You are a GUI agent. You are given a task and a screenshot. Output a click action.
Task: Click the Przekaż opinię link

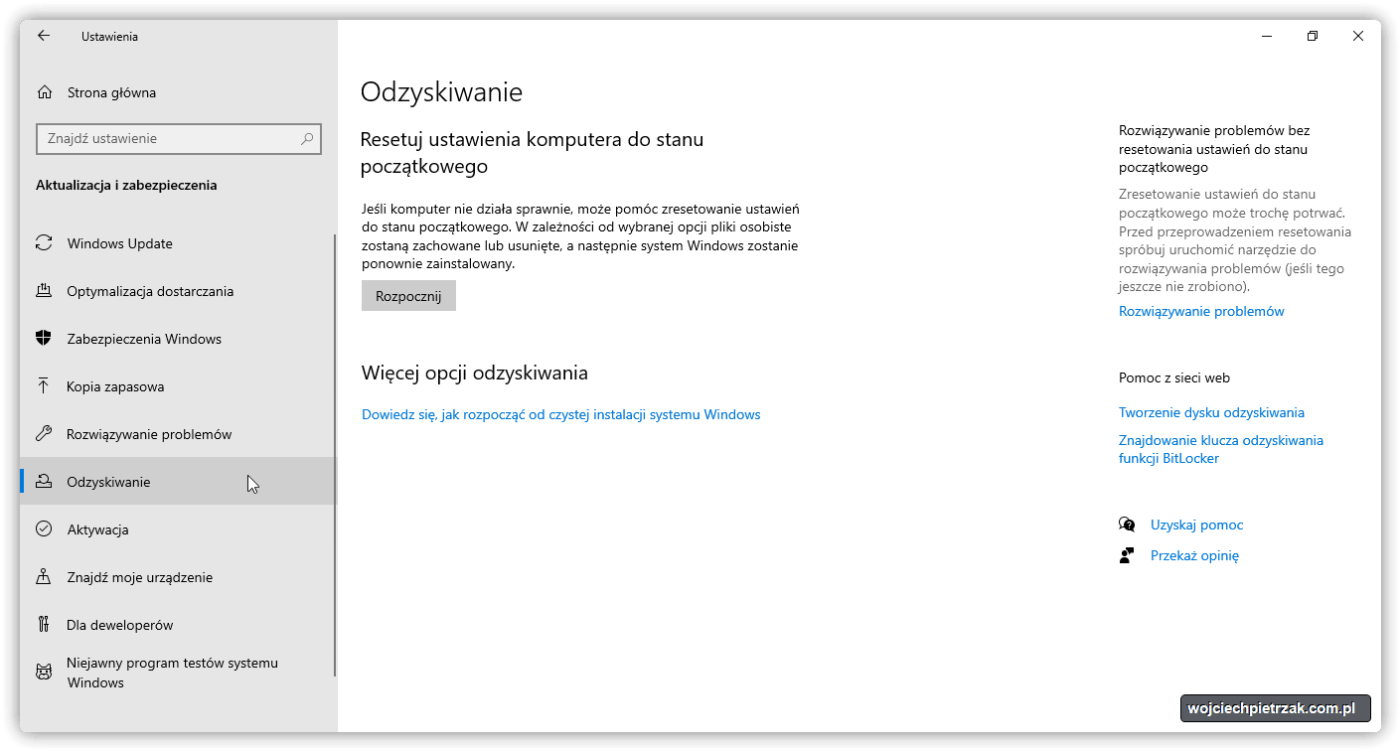1194,556
